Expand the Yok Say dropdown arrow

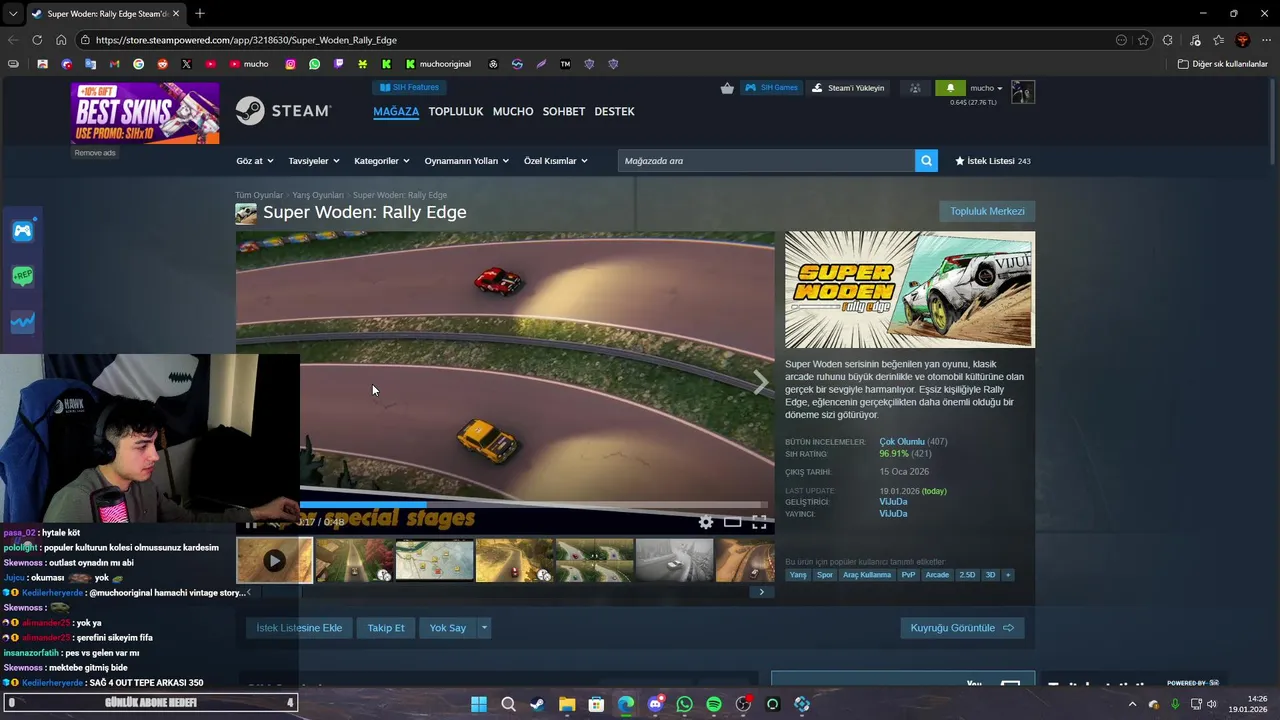coord(484,628)
